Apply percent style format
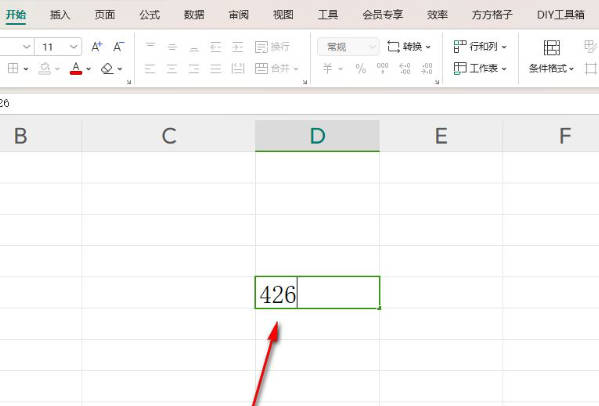The width and height of the screenshot is (599, 406). (361, 69)
